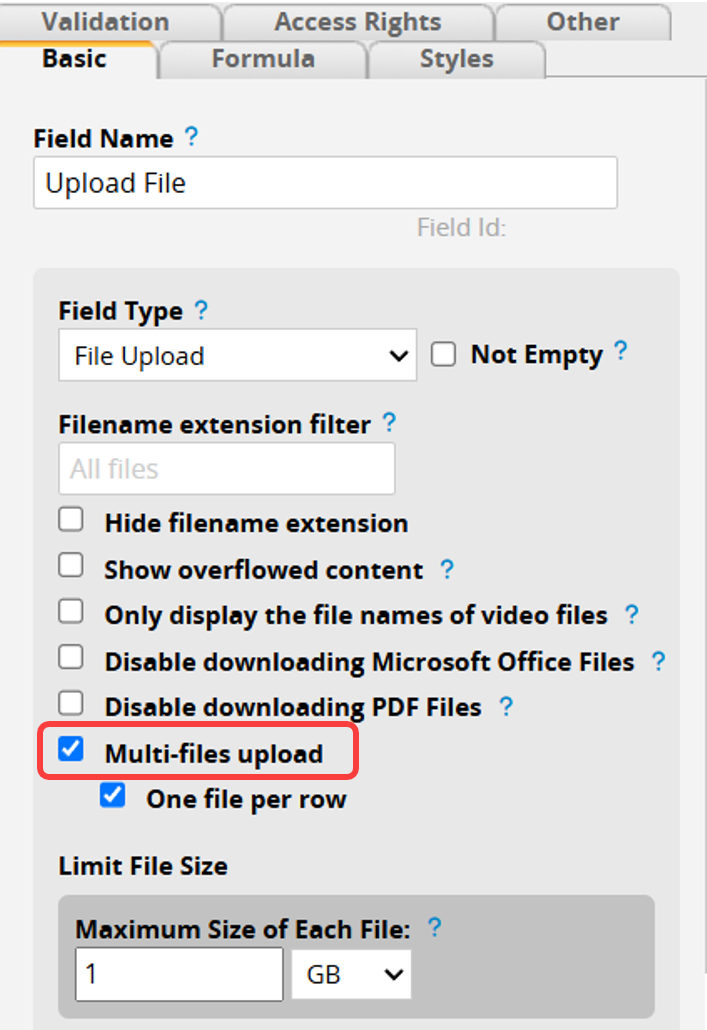
Task: Open the GB size unit dropdown
Action: point(352,974)
